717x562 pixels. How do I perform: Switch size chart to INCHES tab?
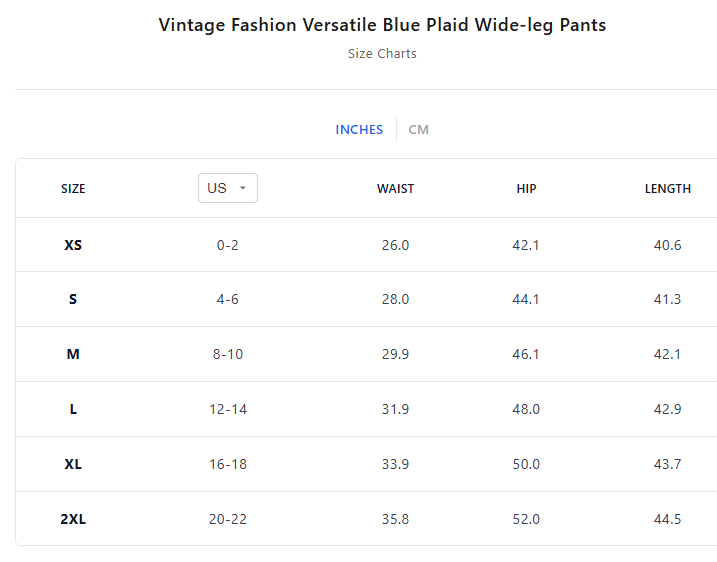pos(359,130)
